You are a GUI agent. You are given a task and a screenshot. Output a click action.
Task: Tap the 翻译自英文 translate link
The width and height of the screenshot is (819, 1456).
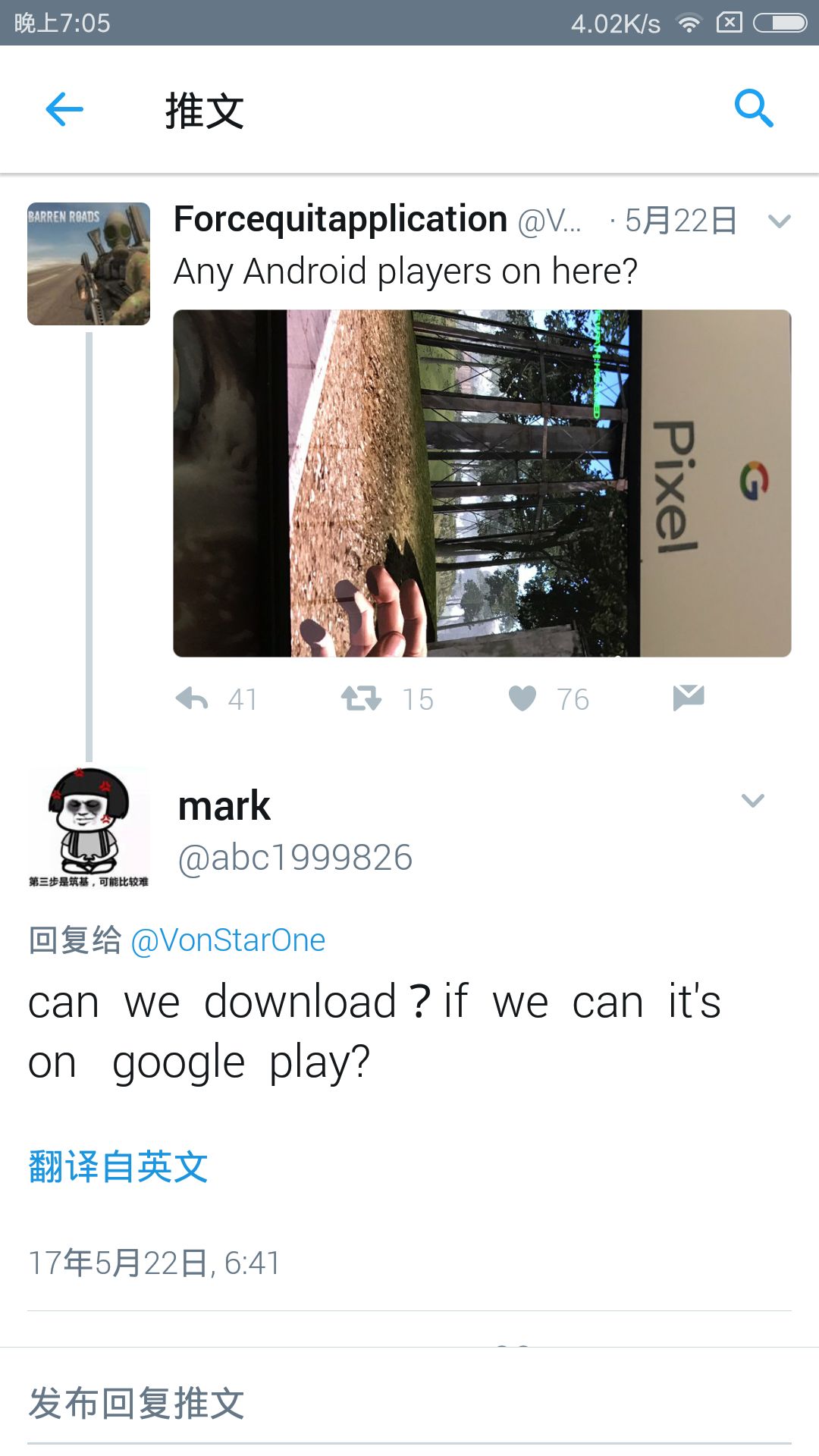118,1166
